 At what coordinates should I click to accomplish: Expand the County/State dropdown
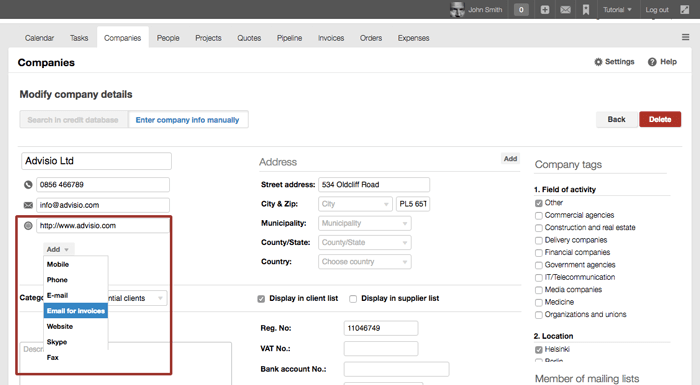(365, 243)
